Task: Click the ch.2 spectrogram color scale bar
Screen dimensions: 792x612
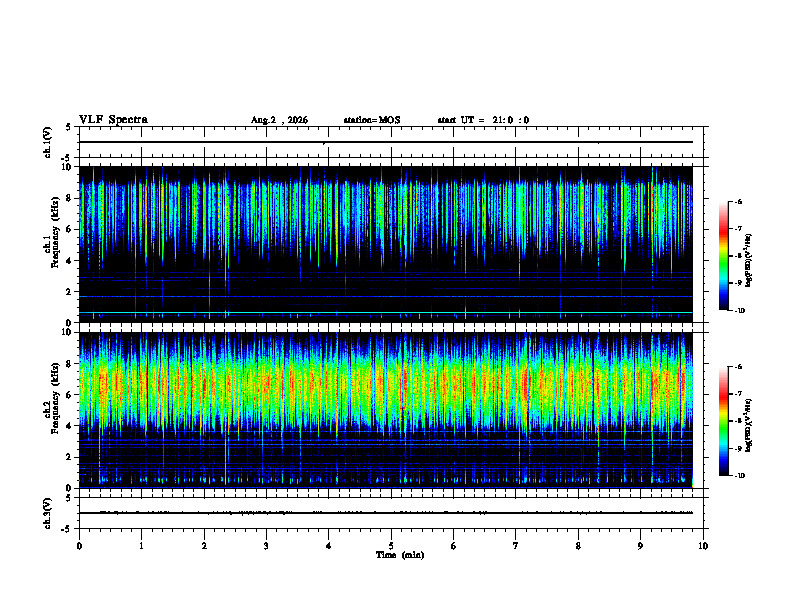Action: click(723, 421)
